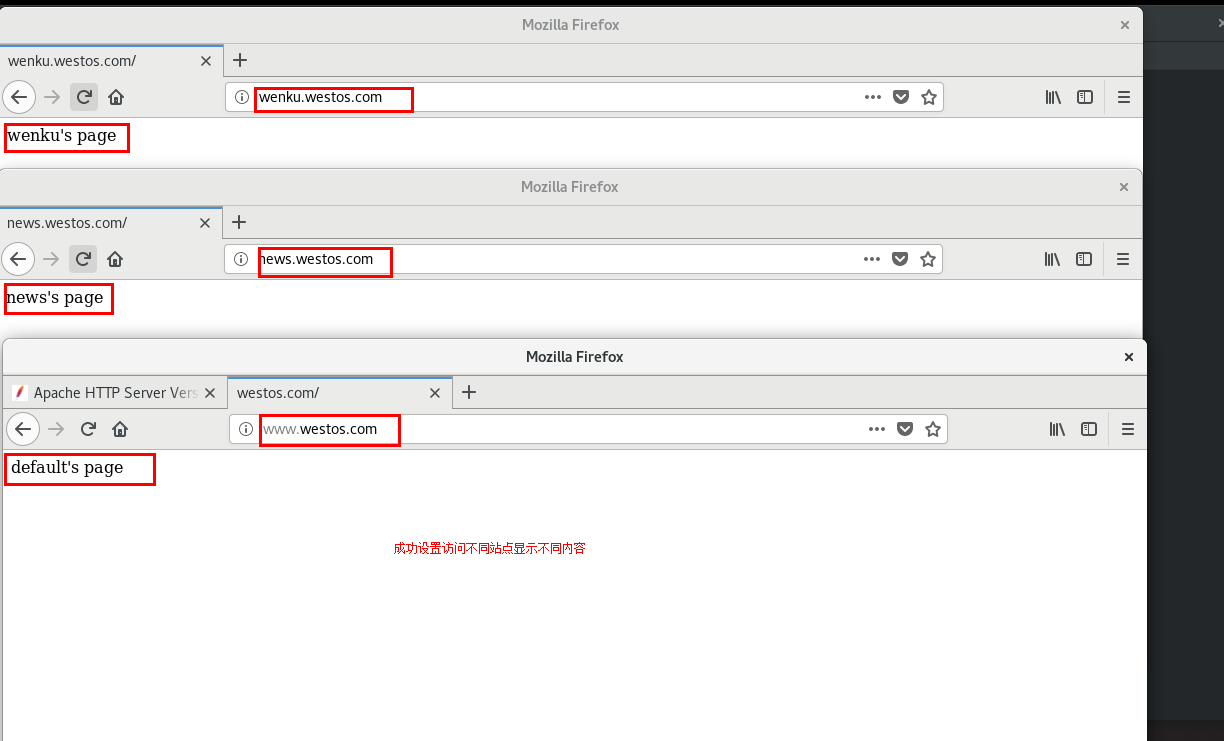Select the westos.com/ tab
The image size is (1224, 741).
tap(340, 393)
